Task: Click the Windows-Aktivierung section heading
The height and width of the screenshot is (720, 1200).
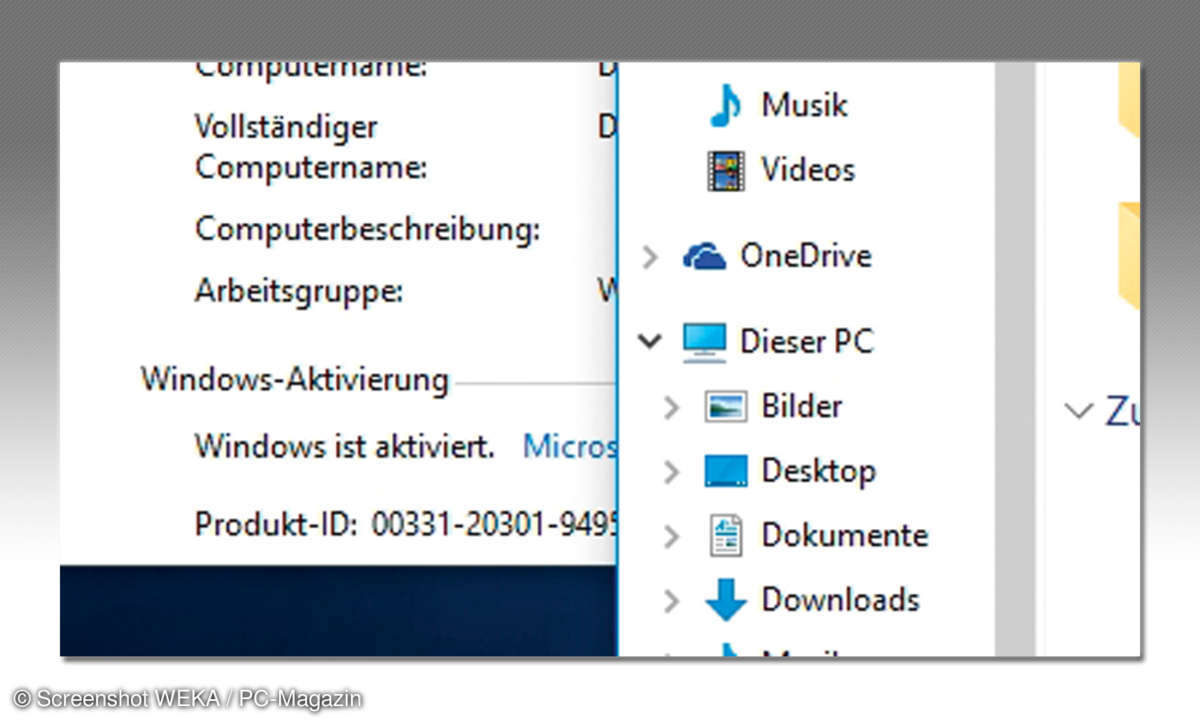Action: coord(294,380)
